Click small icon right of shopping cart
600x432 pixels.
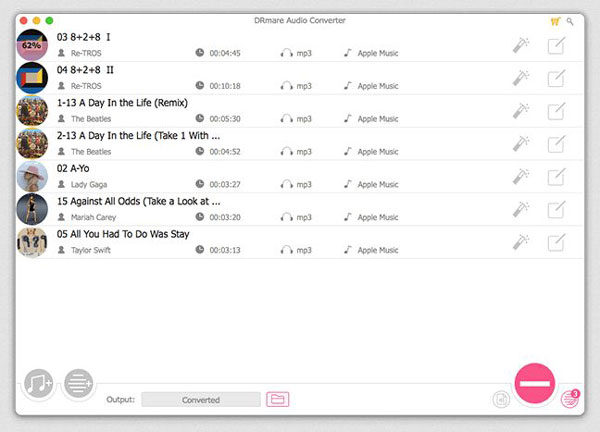[x=570, y=20]
